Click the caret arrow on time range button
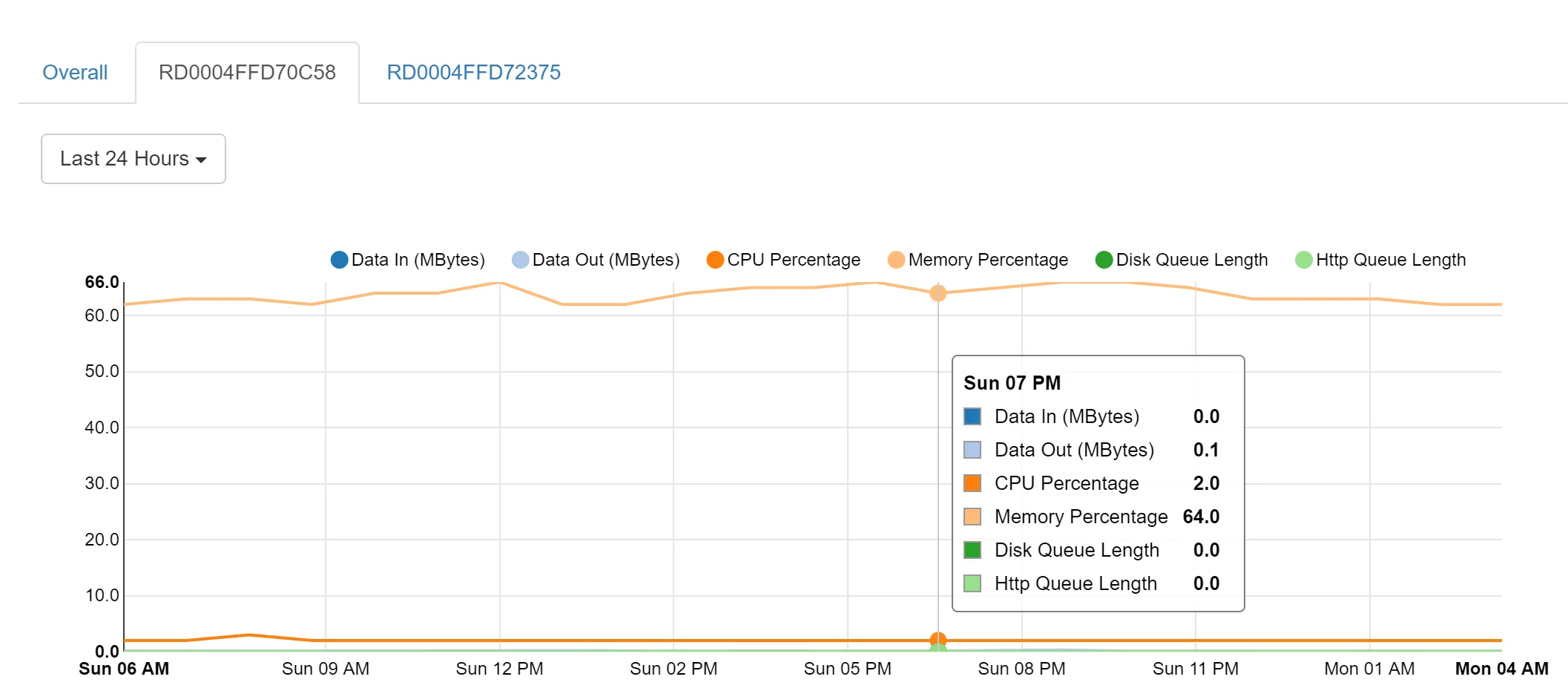This screenshot has width=1568, height=691. coord(201,160)
